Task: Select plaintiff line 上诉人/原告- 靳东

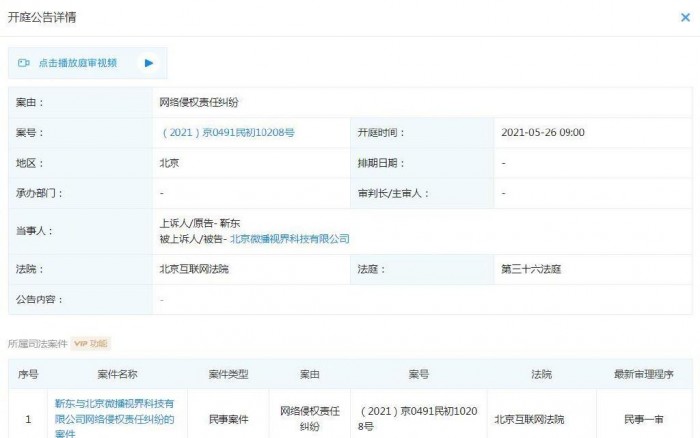Action: 200,223
